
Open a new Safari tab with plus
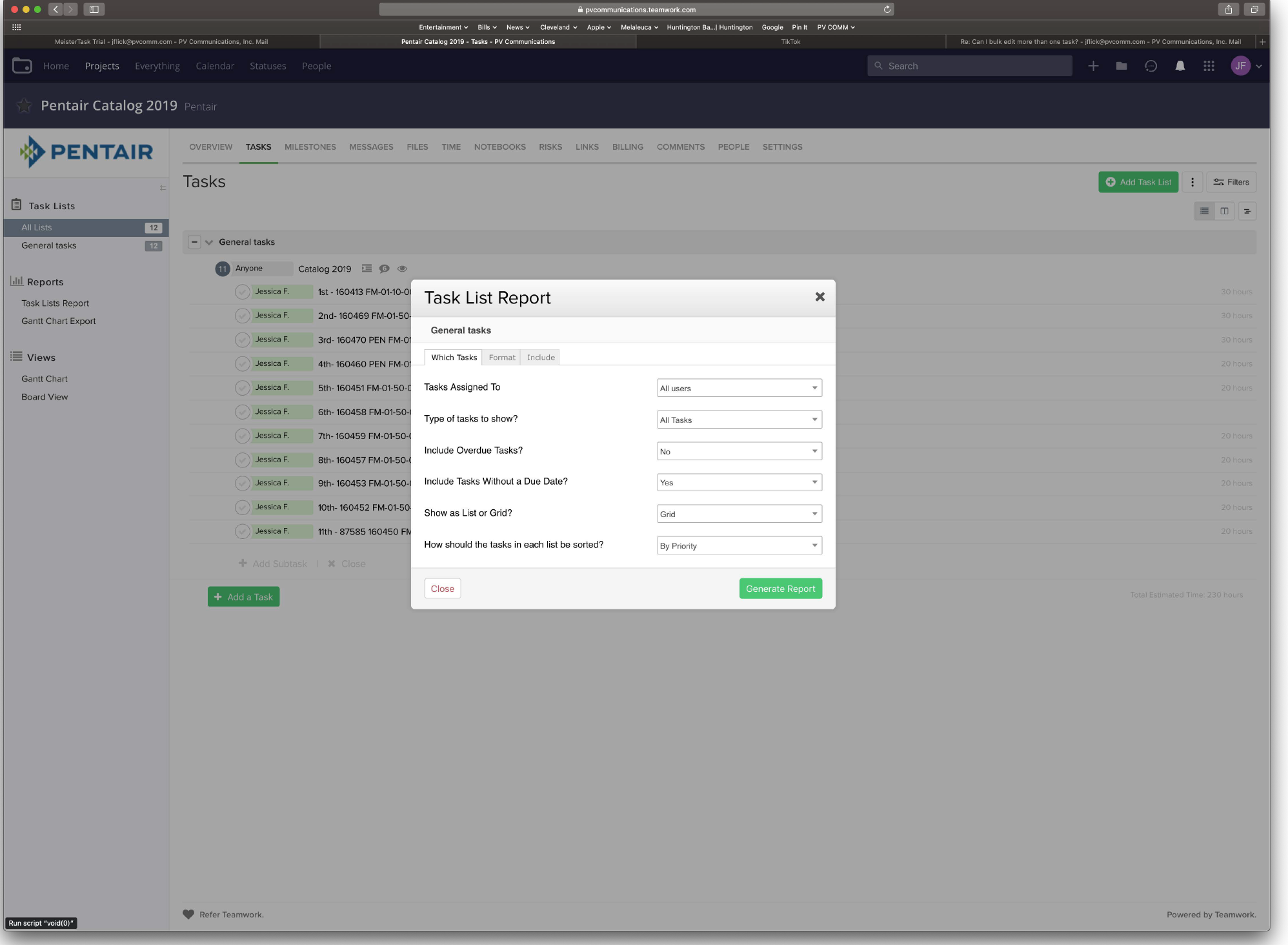pos(1262,42)
